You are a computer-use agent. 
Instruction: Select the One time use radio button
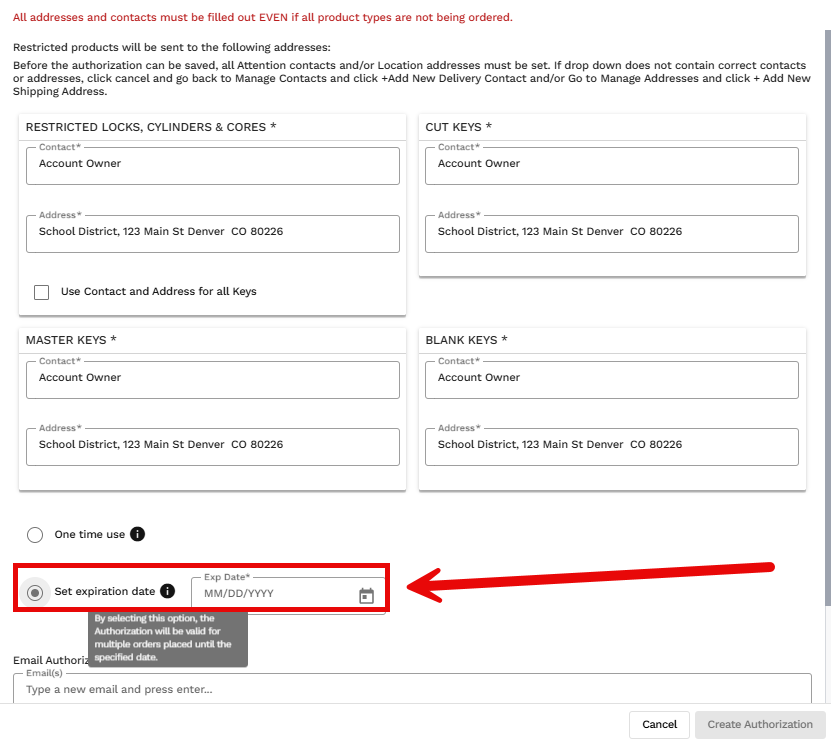[x=35, y=535]
